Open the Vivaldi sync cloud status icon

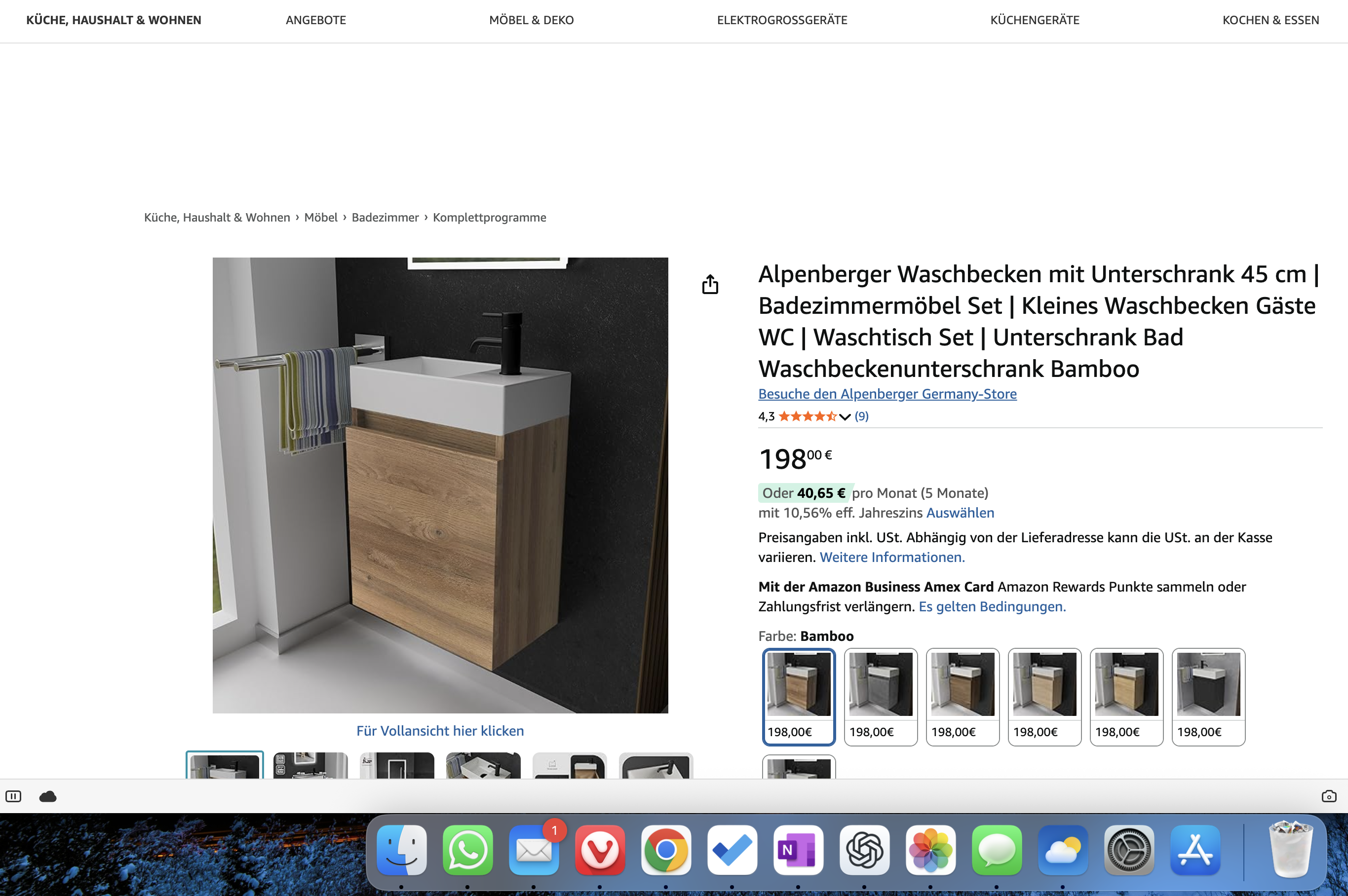(x=47, y=796)
